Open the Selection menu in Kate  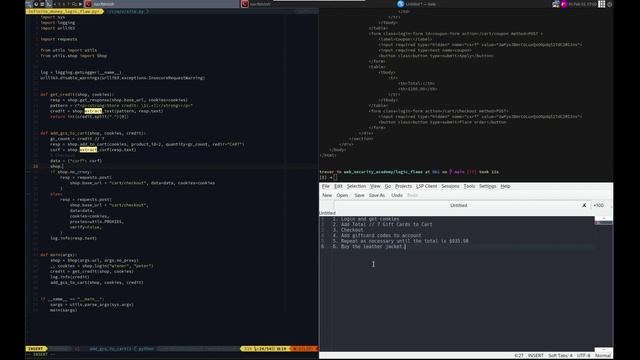tap(356, 186)
